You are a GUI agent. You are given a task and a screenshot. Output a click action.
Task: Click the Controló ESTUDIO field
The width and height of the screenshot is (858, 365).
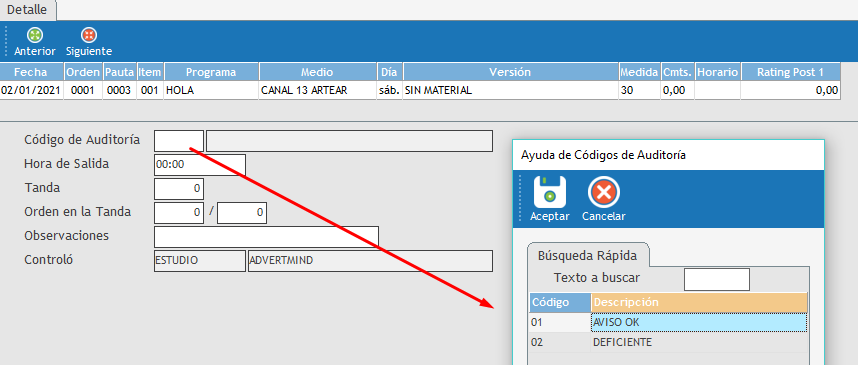point(200,261)
